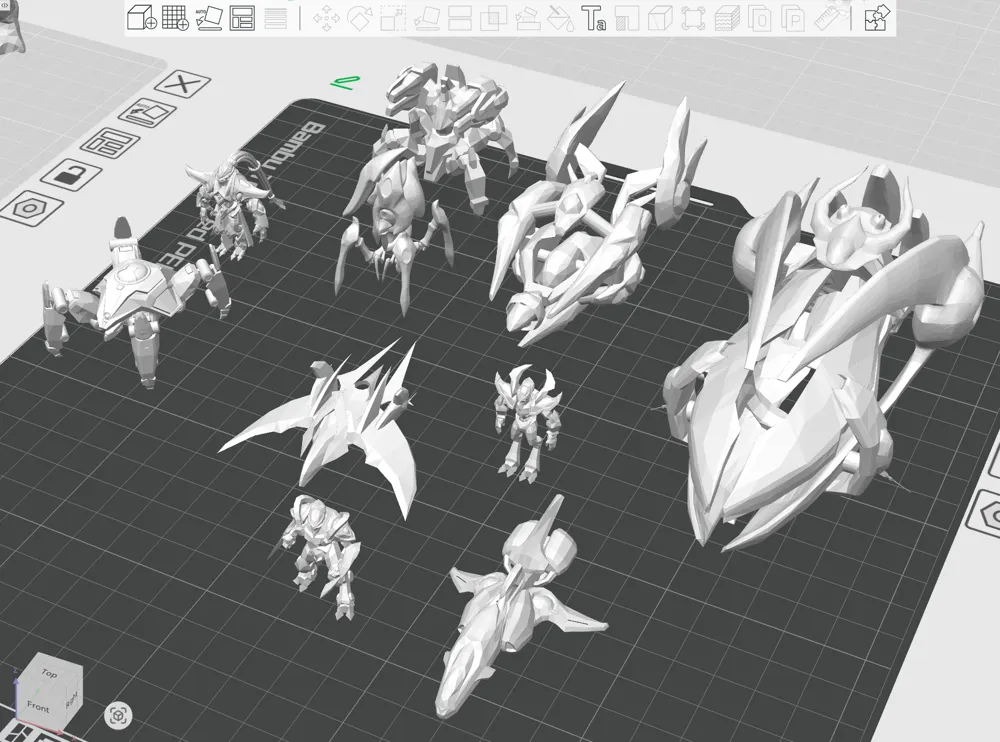This screenshot has width=1000, height=742.
Task: Click the Add plate grid icon
Action: tap(175, 17)
